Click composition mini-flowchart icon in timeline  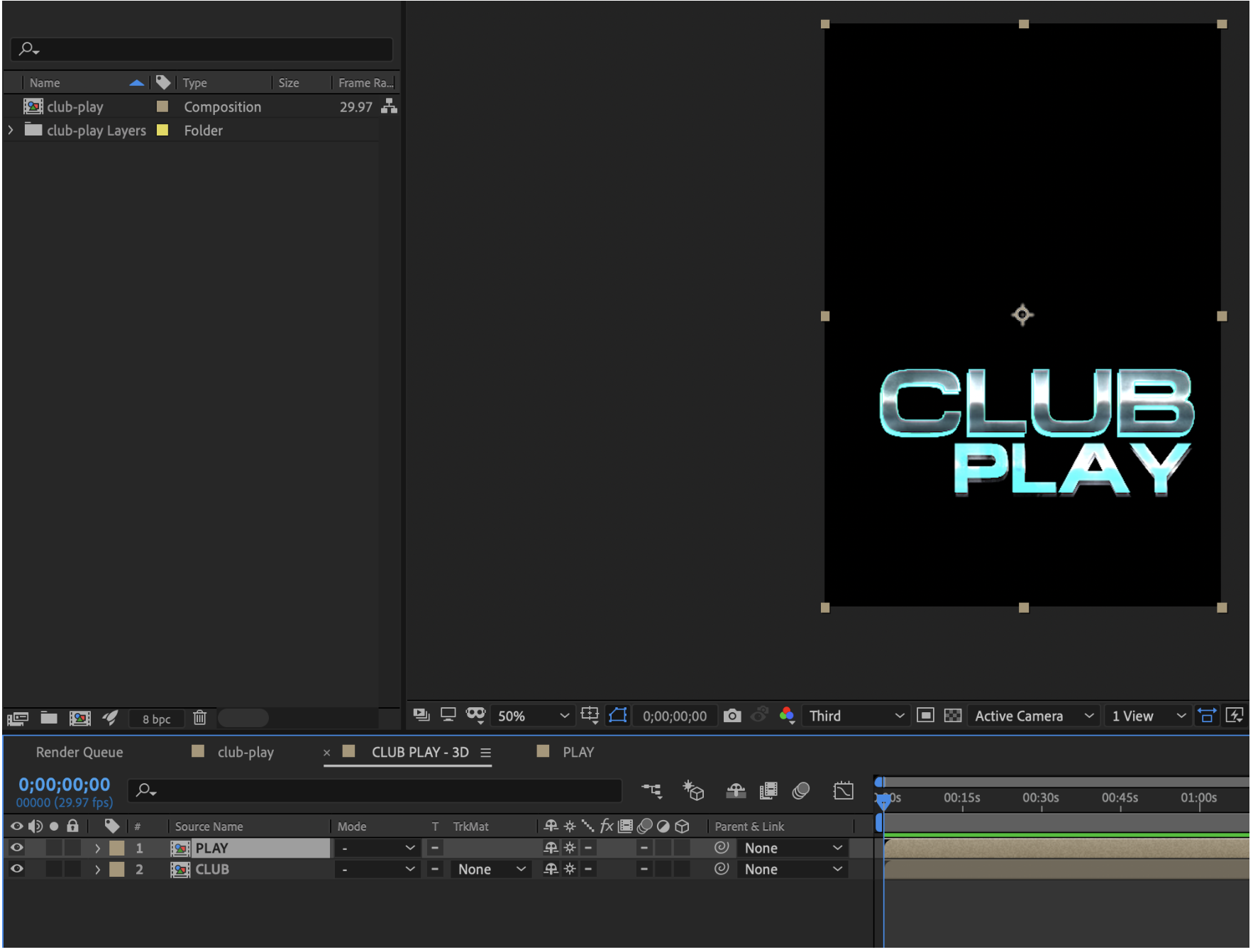click(x=652, y=790)
